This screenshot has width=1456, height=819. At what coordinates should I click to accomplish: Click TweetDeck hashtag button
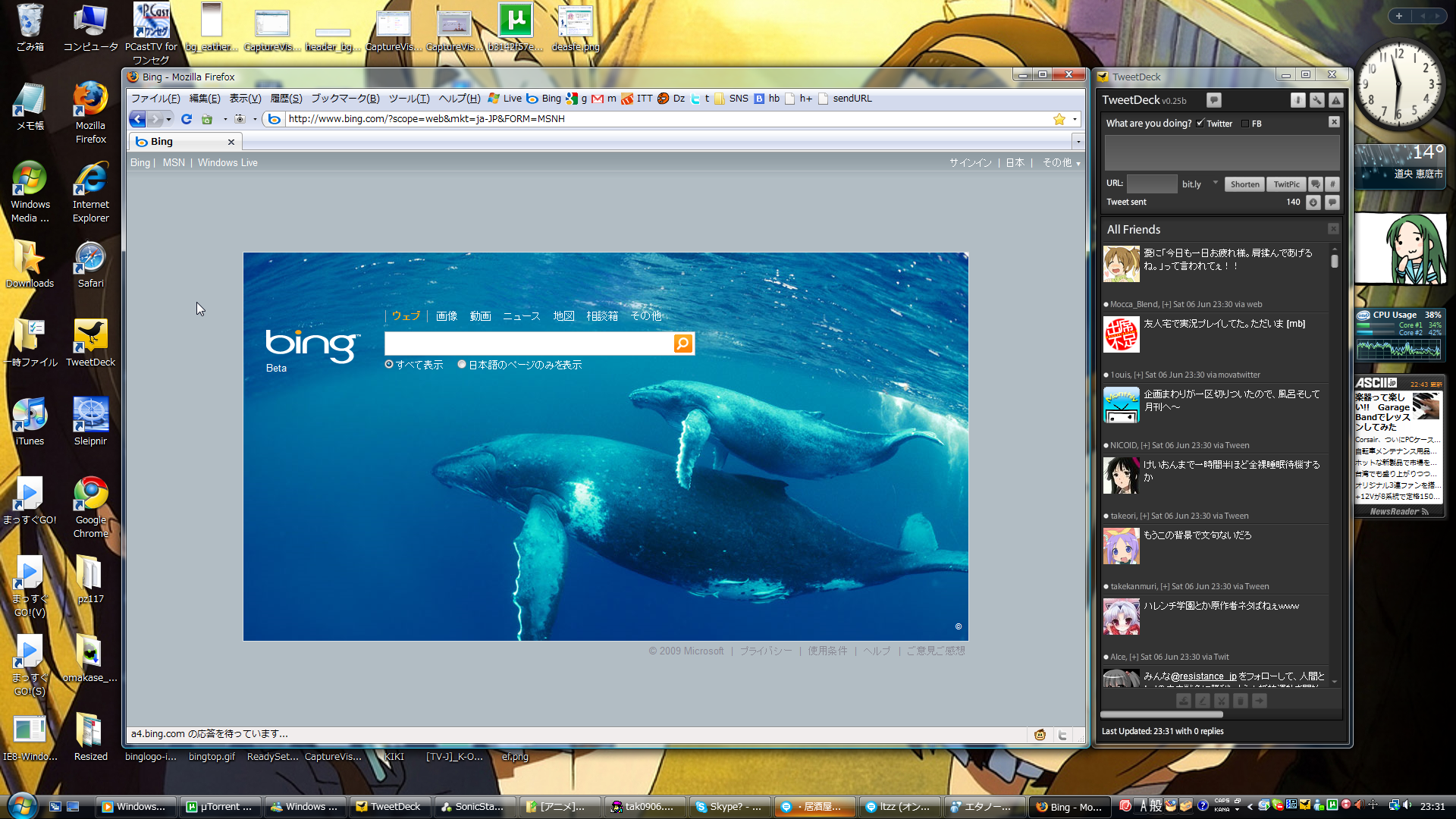tap(1332, 184)
